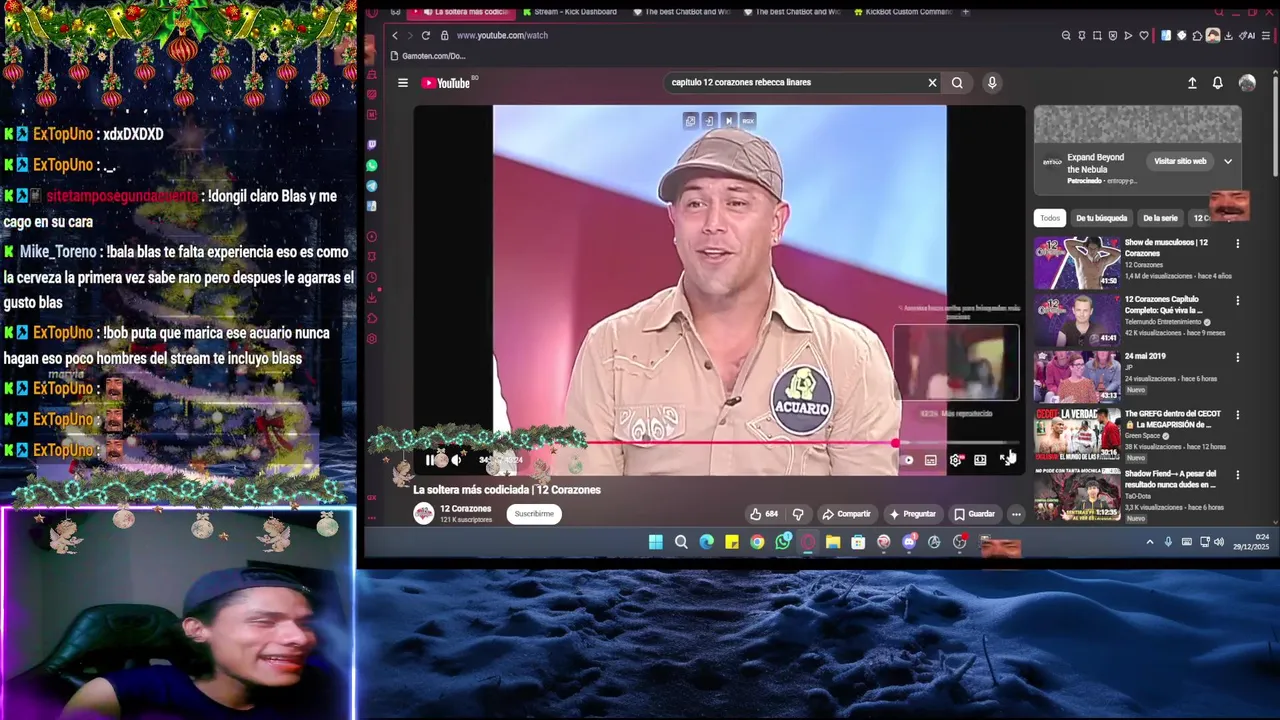Expand the ad options chevron
Viewport: 1280px width, 720px height.
(x=1228, y=161)
